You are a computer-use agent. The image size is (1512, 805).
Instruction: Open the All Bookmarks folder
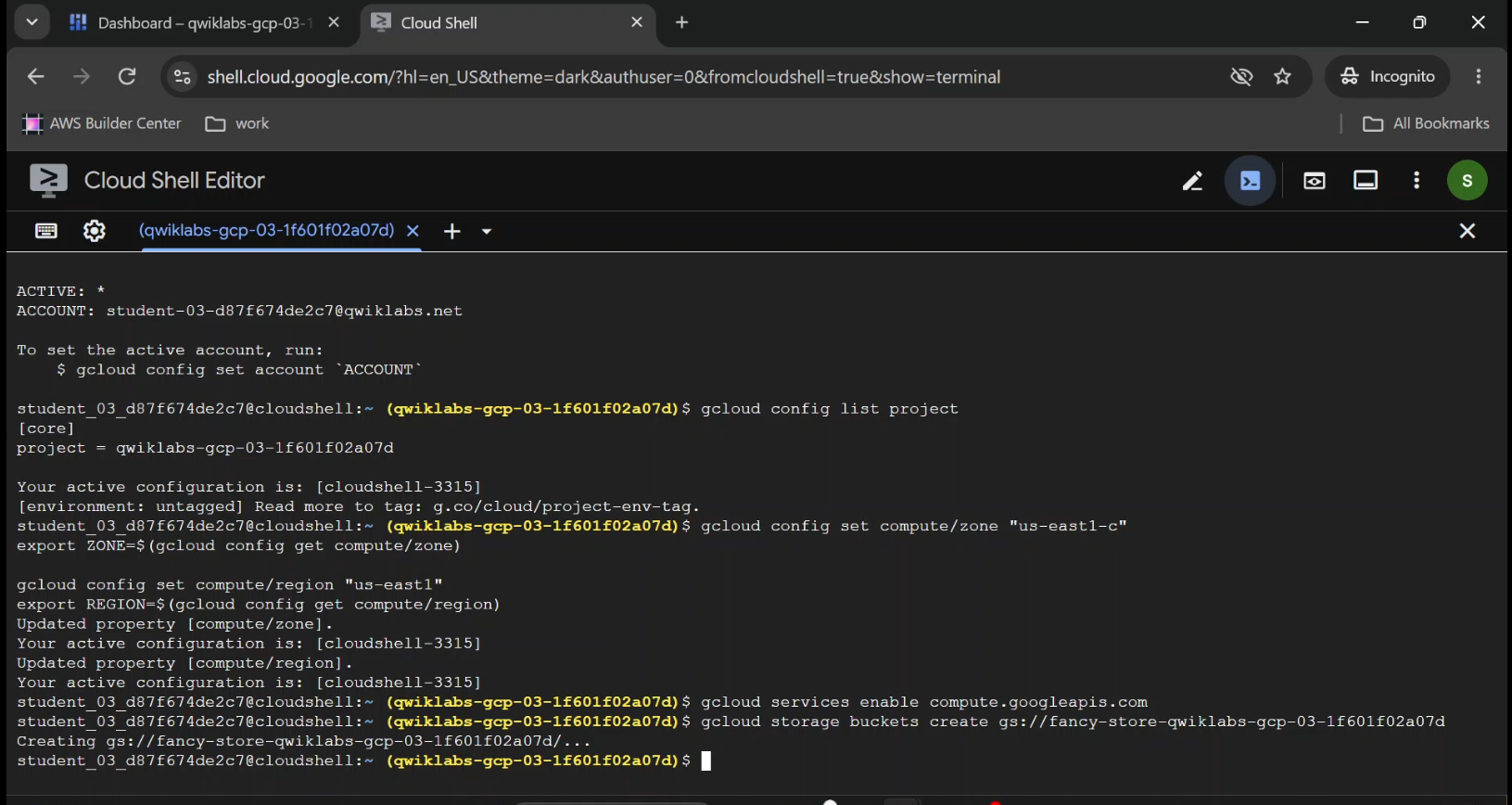tap(1427, 123)
